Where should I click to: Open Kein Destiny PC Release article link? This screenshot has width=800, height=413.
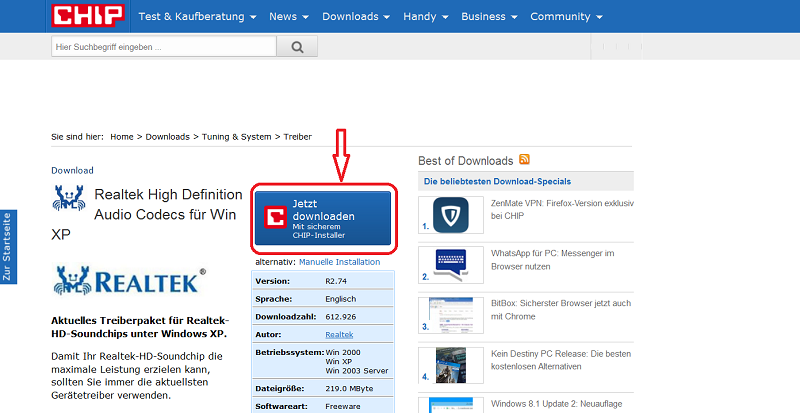[561, 360]
